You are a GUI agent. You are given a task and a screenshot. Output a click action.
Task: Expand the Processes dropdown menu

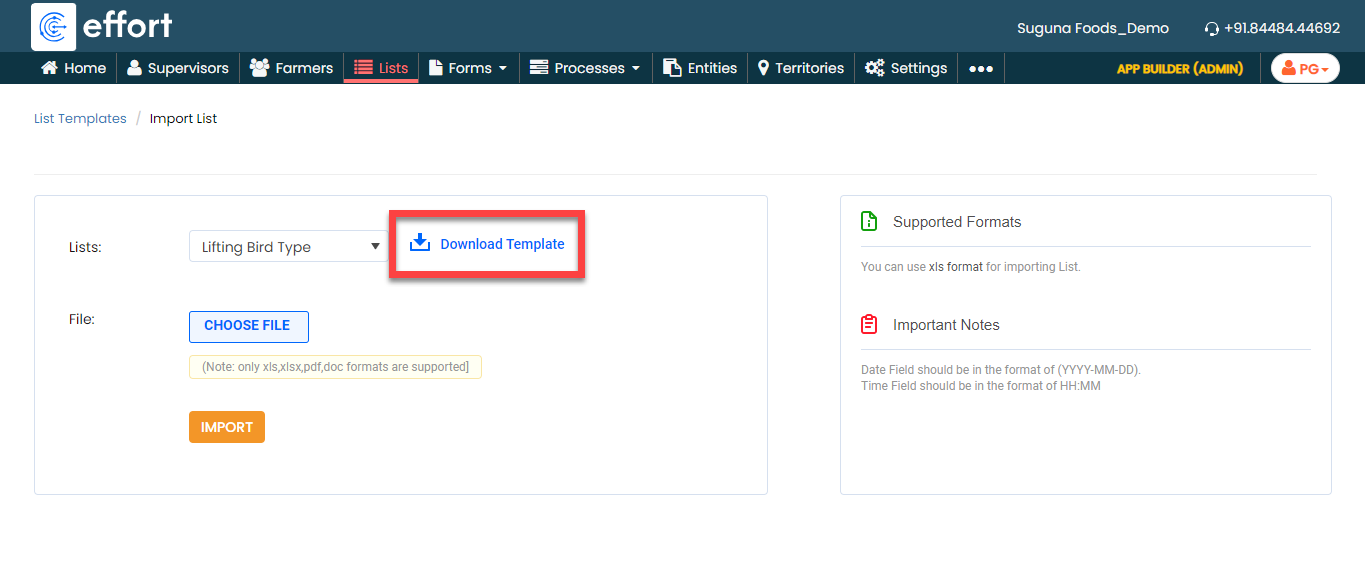(585, 68)
